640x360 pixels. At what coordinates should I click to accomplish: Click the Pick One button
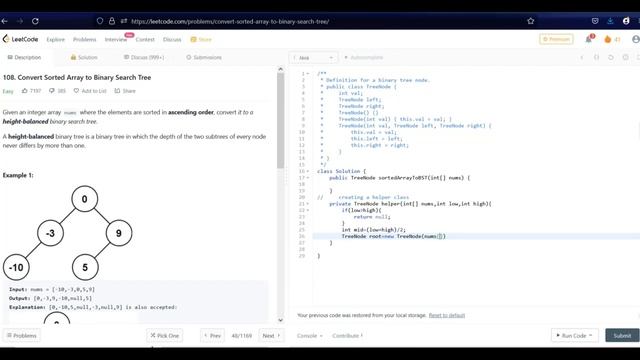[164, 336]
